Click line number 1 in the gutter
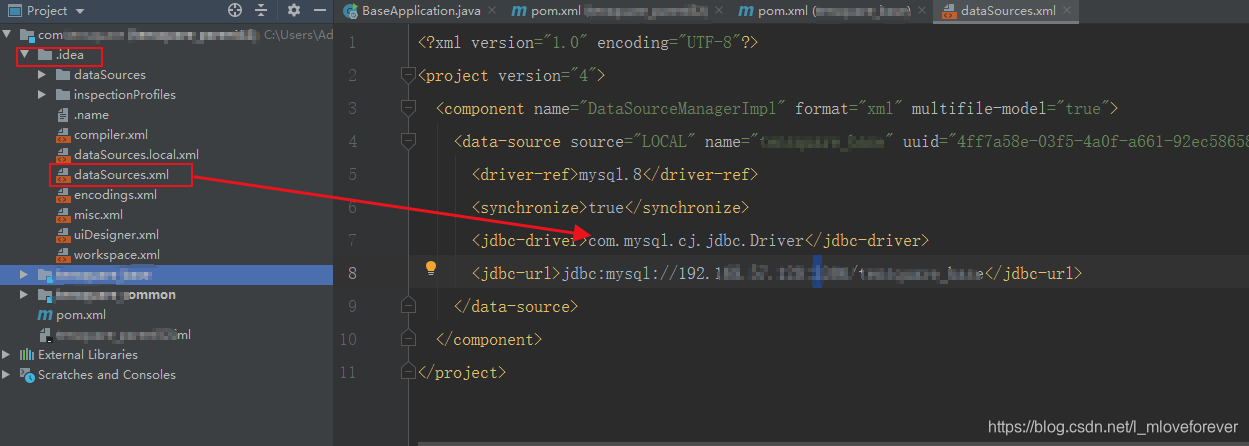Viewport: 1249px width, 446px height. point(351,43)
